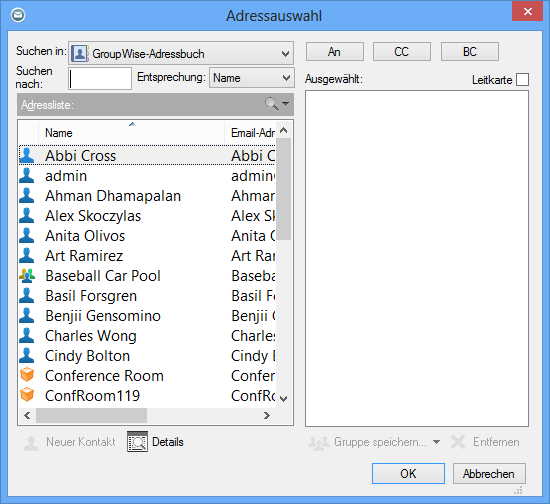Viewport: 550px width, 504px height.
Task: Click the resource cube icon beside Conference Room
Action: [x=27, y=375]
